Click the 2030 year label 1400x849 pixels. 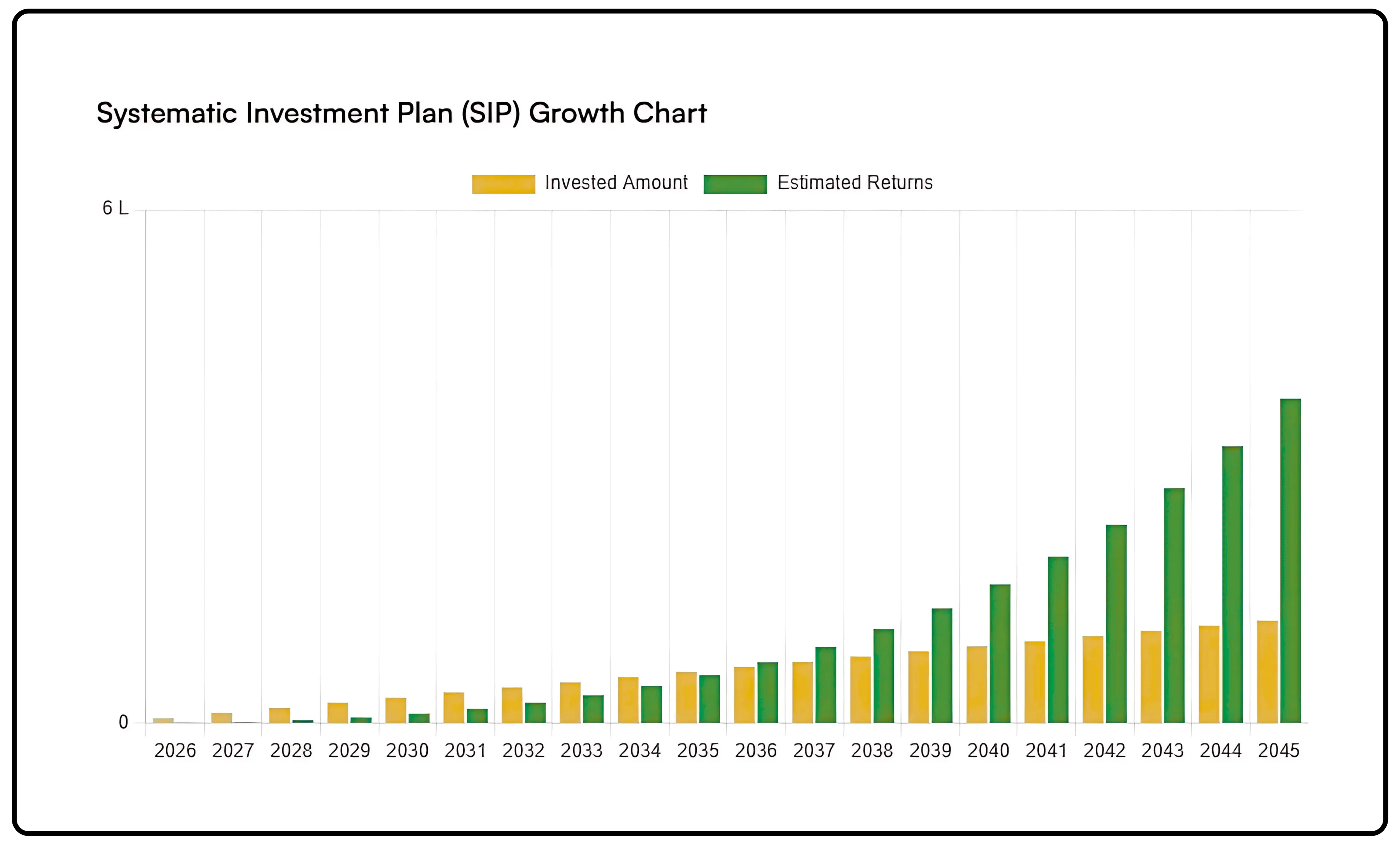point(407,751)
